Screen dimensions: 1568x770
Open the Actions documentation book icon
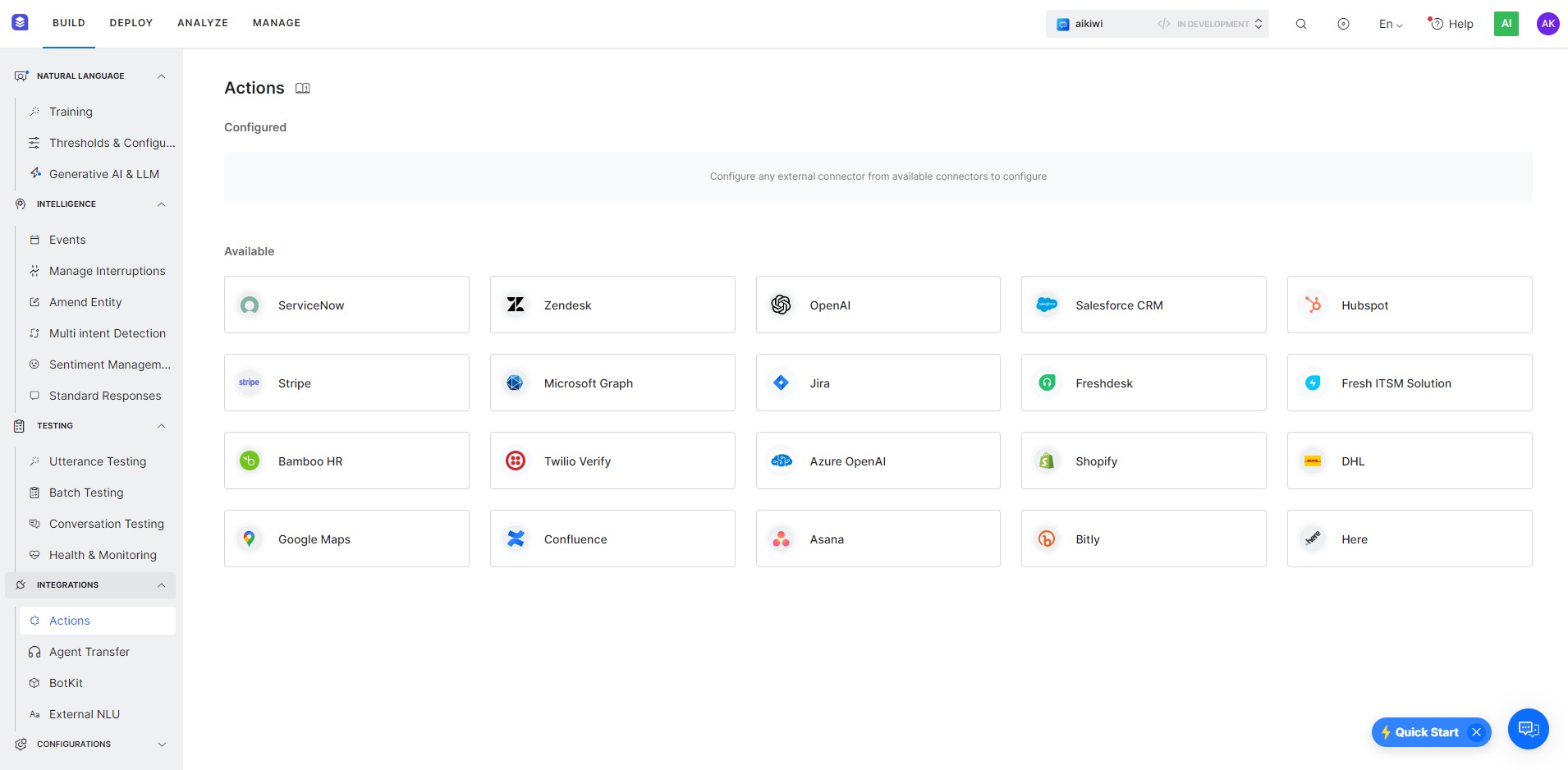point(303,89)
